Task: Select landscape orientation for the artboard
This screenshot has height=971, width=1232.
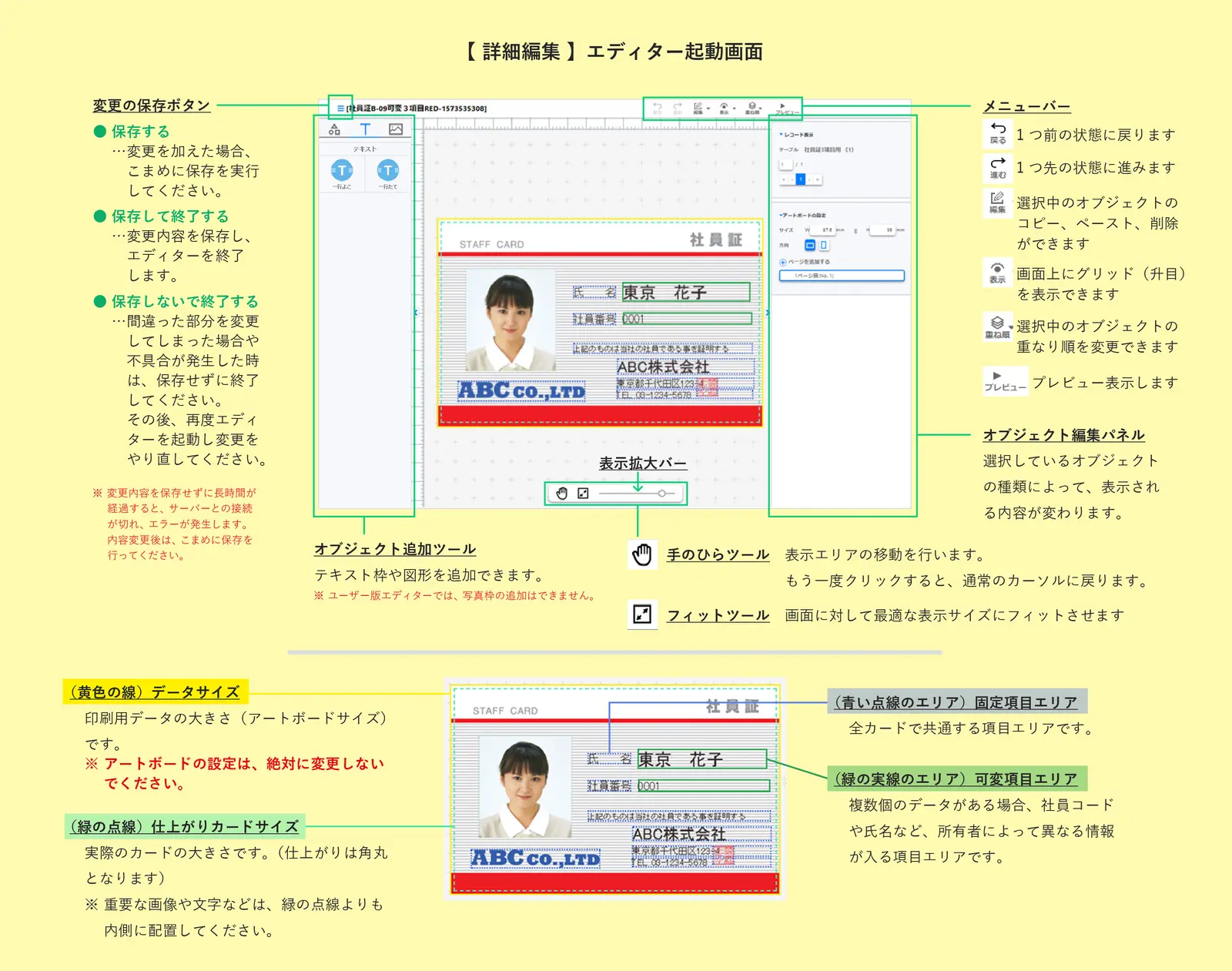Action: tap(810, 245)
